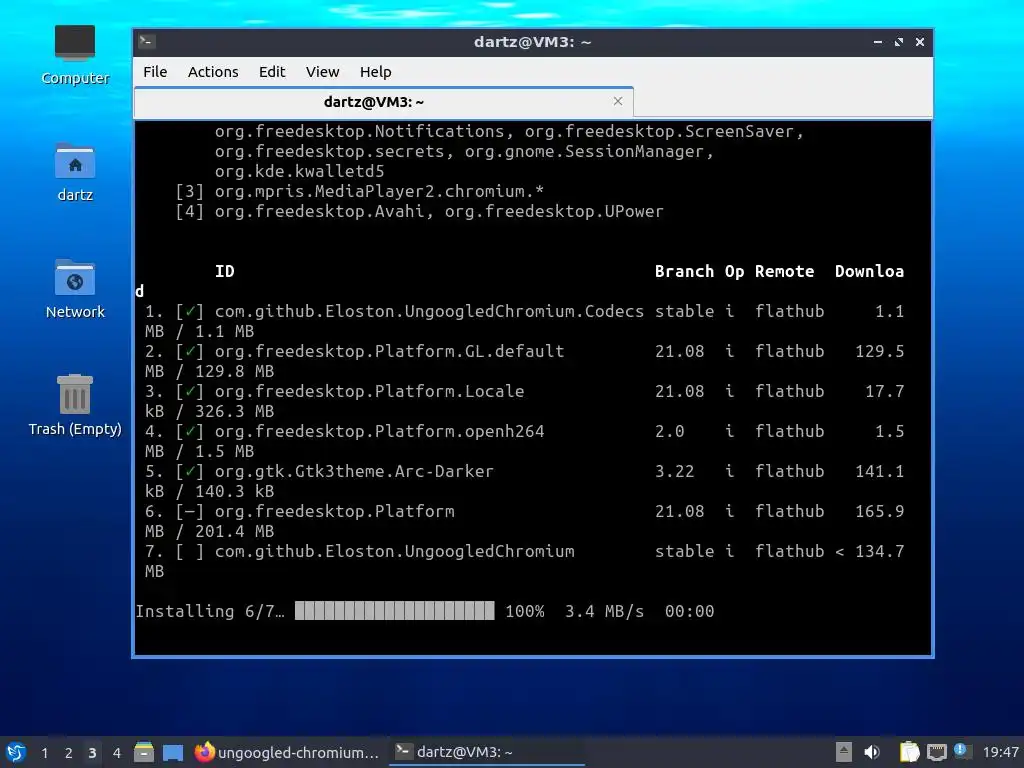Maximize the terminal window
This screenshot has width=1024, height=768.
click(x=899, y=42)
